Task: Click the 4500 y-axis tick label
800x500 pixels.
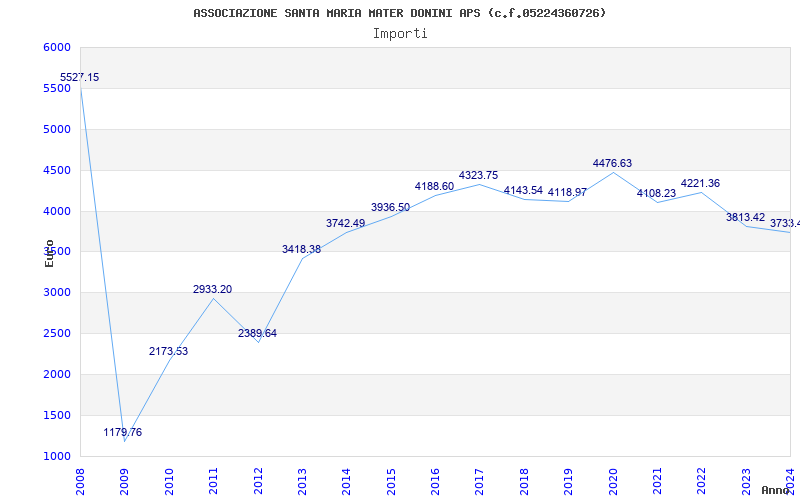Action: (57, 170)
